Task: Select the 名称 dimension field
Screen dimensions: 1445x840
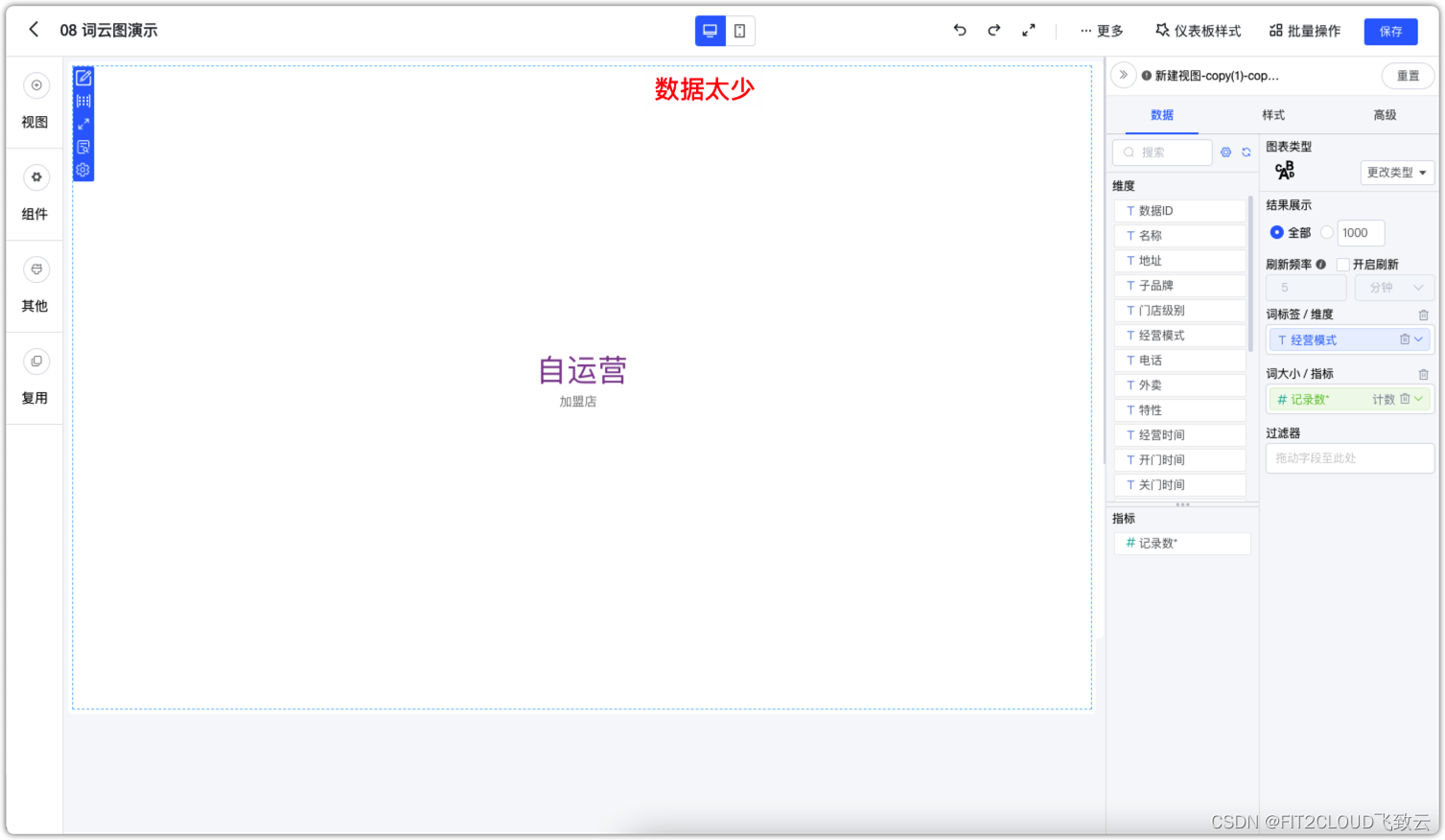Action: [1180, 236]
